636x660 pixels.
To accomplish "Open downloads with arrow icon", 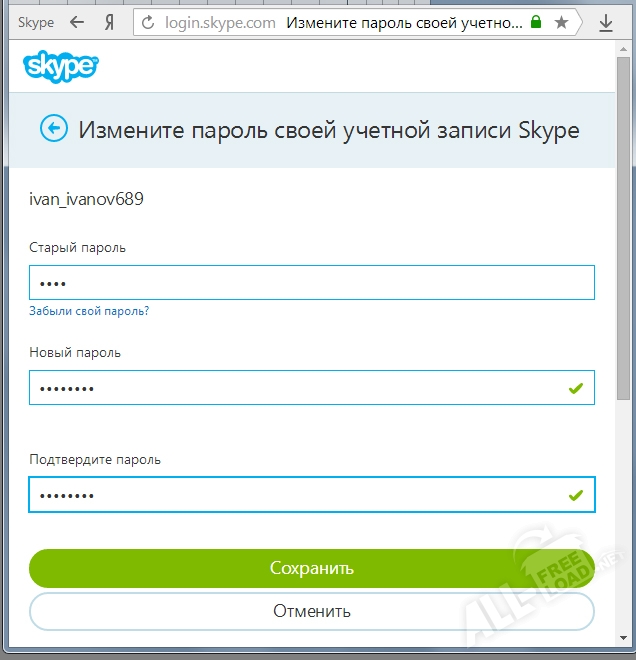I will pyautogui.click(x=606, y=23).
